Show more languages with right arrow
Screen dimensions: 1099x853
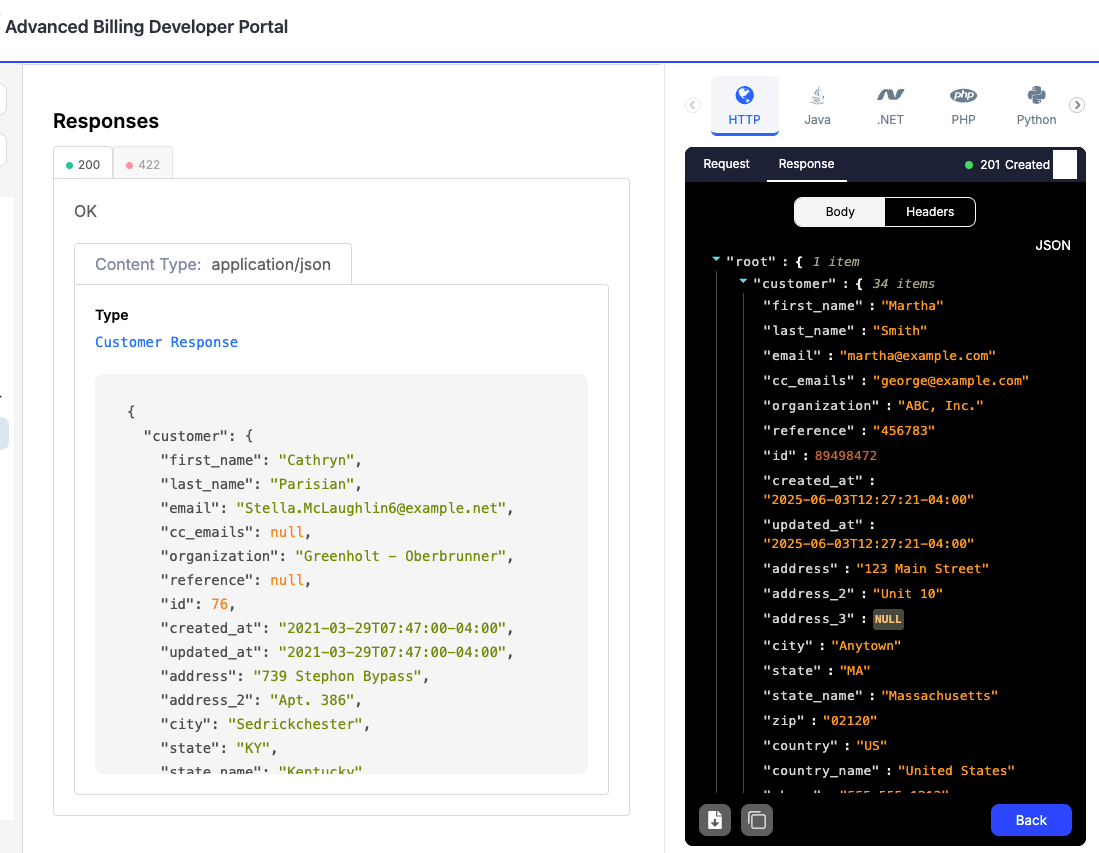coord(1077,105)
